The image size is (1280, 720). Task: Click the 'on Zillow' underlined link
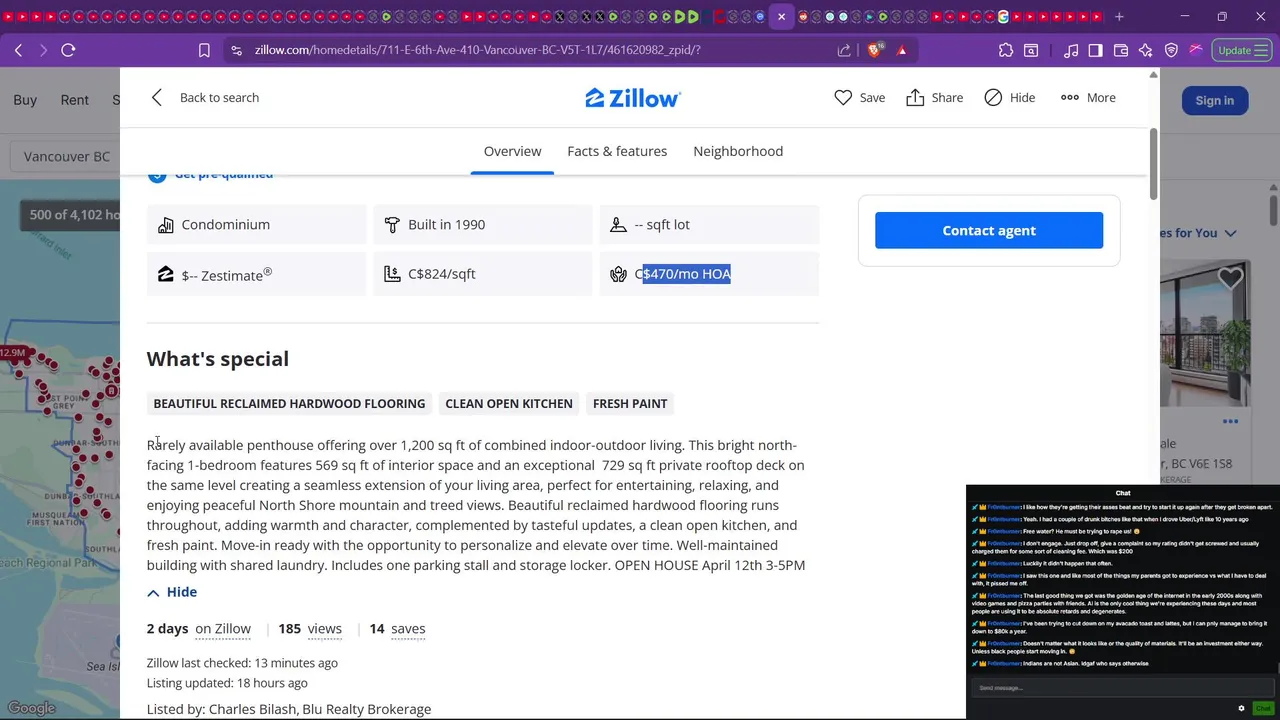[223, 629]
